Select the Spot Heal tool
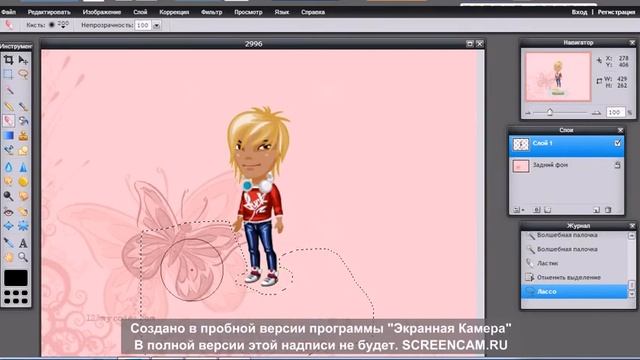640x360 pixels. coord(23,211)
